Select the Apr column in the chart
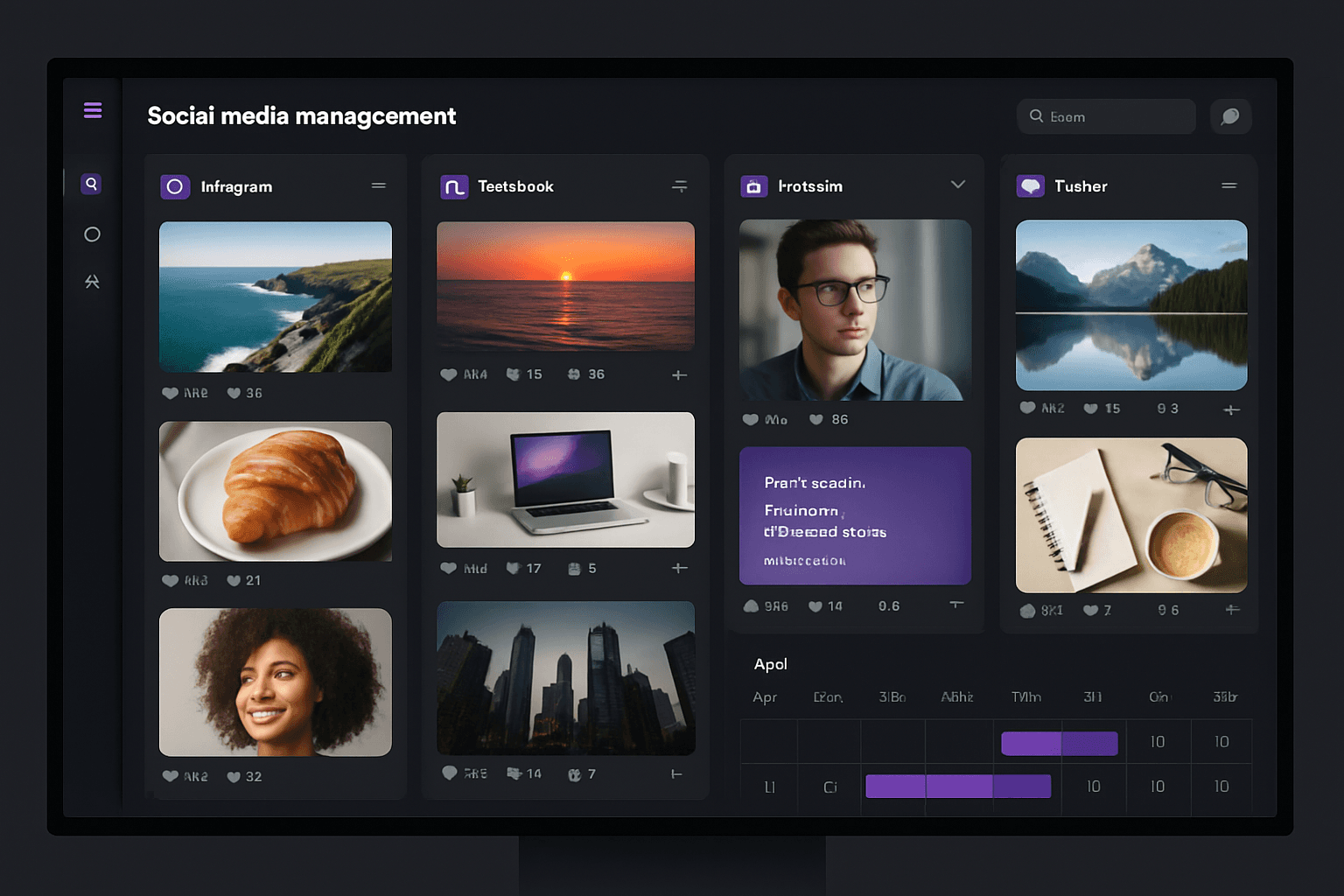 tap(766, 697)
